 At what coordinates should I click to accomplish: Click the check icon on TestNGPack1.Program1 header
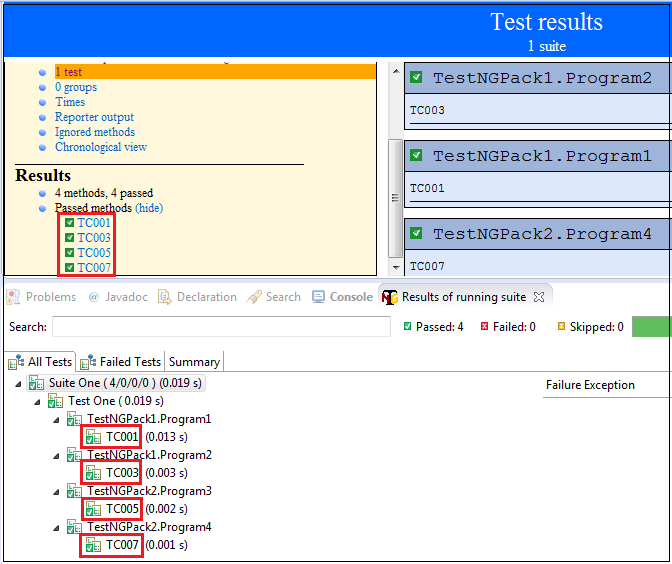416,155
